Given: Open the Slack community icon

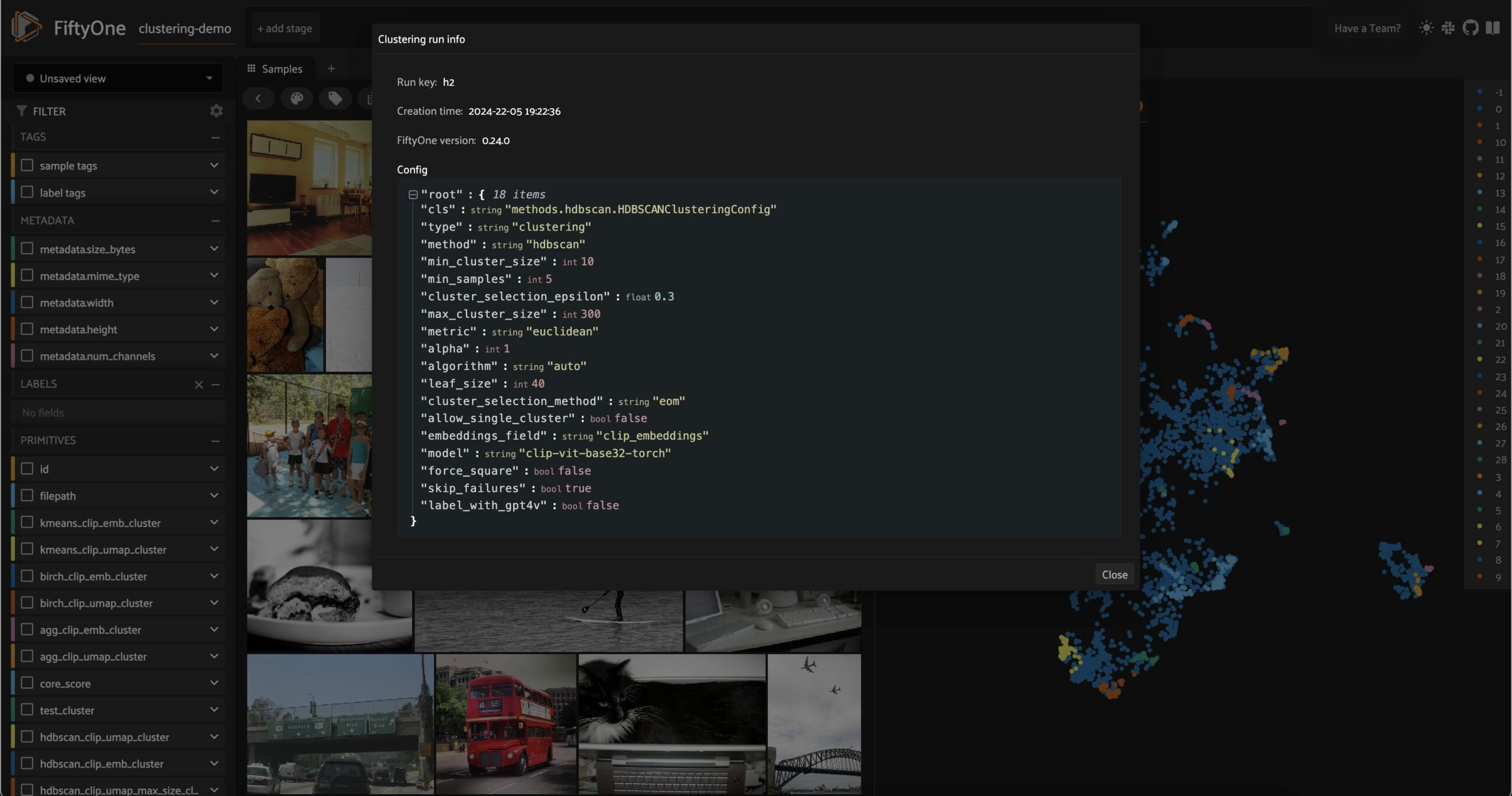Looking at the screenshot, I should tap(1448, 28).
